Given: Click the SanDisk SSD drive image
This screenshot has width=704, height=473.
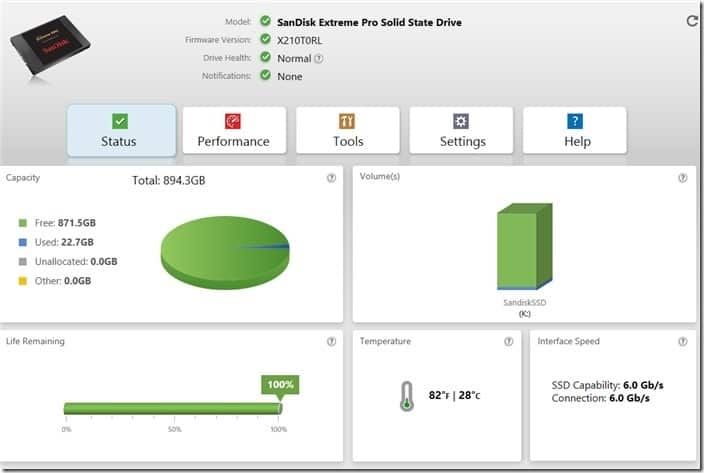Looking at the screenshot, I should pyautogui.click(x=50, y=46).
